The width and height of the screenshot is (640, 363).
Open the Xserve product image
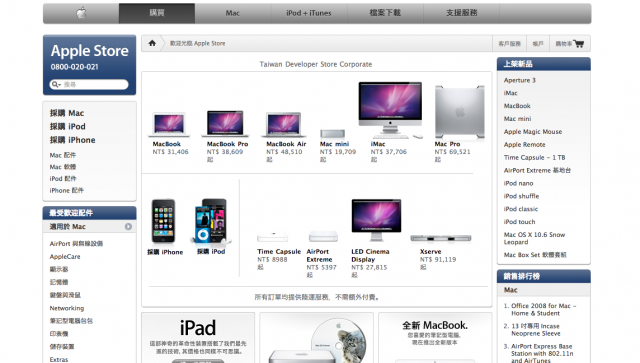441,238
